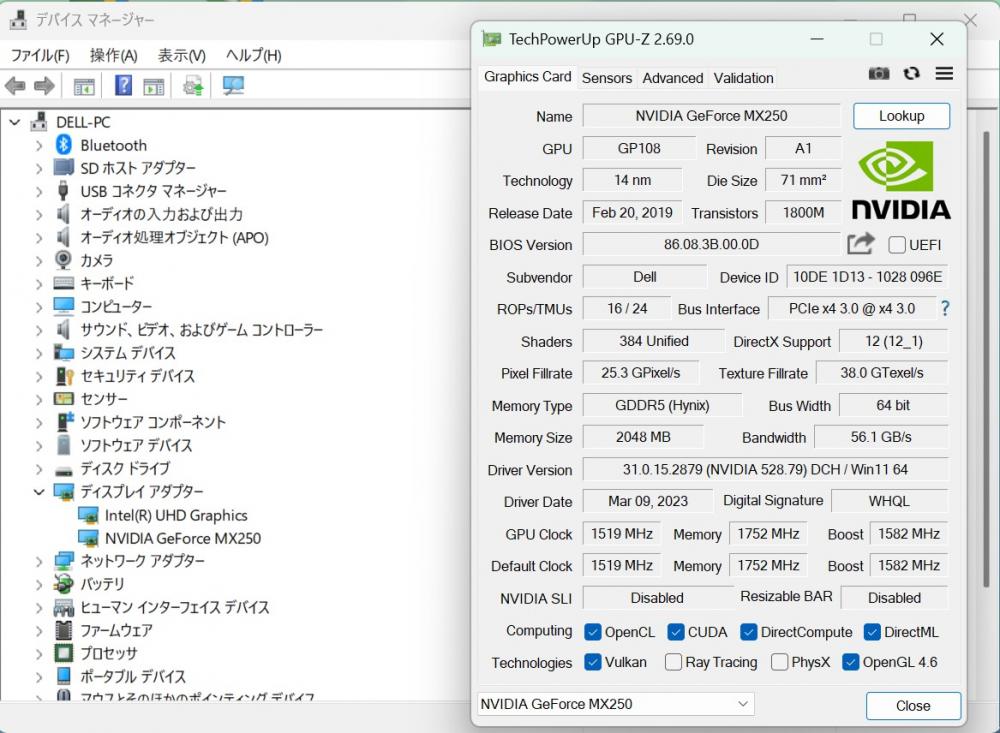The height and width of the screenshot is (733, 1000).
Task: Click the NVIDIA logo image
Action: (901, 180)
